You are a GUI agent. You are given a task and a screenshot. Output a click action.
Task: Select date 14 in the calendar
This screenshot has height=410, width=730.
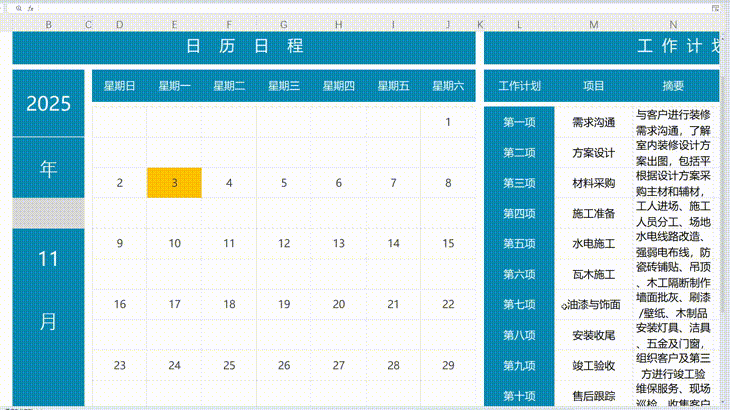[393, 243]
